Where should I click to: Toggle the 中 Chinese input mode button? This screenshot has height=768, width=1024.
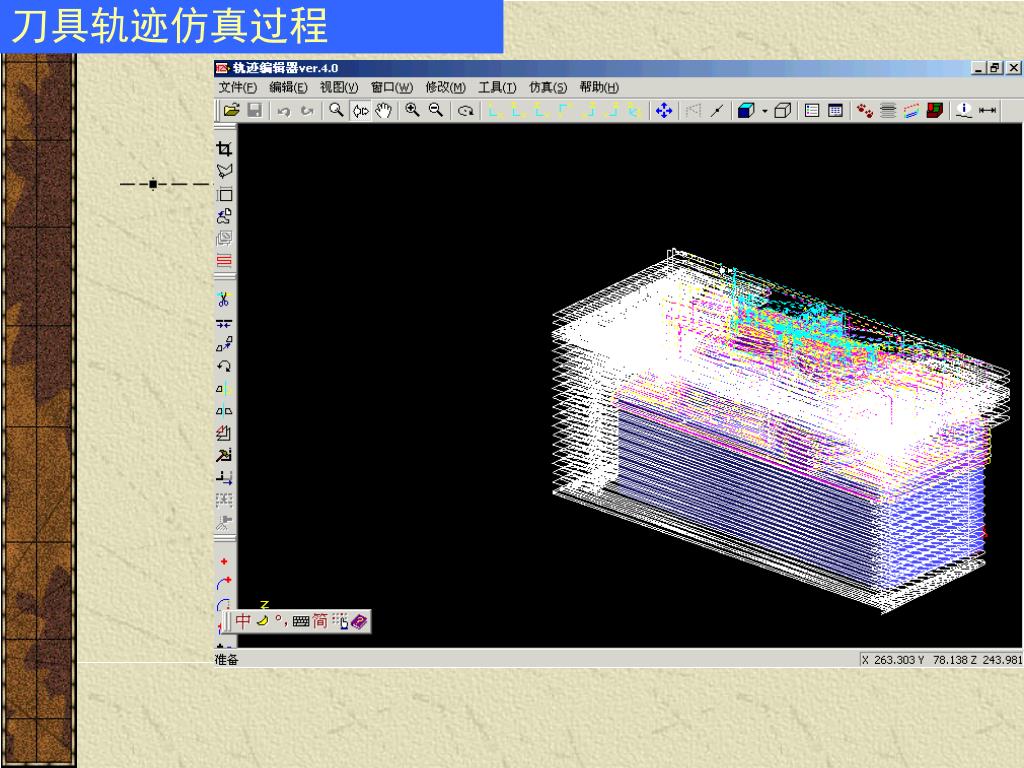pos(243,621)
